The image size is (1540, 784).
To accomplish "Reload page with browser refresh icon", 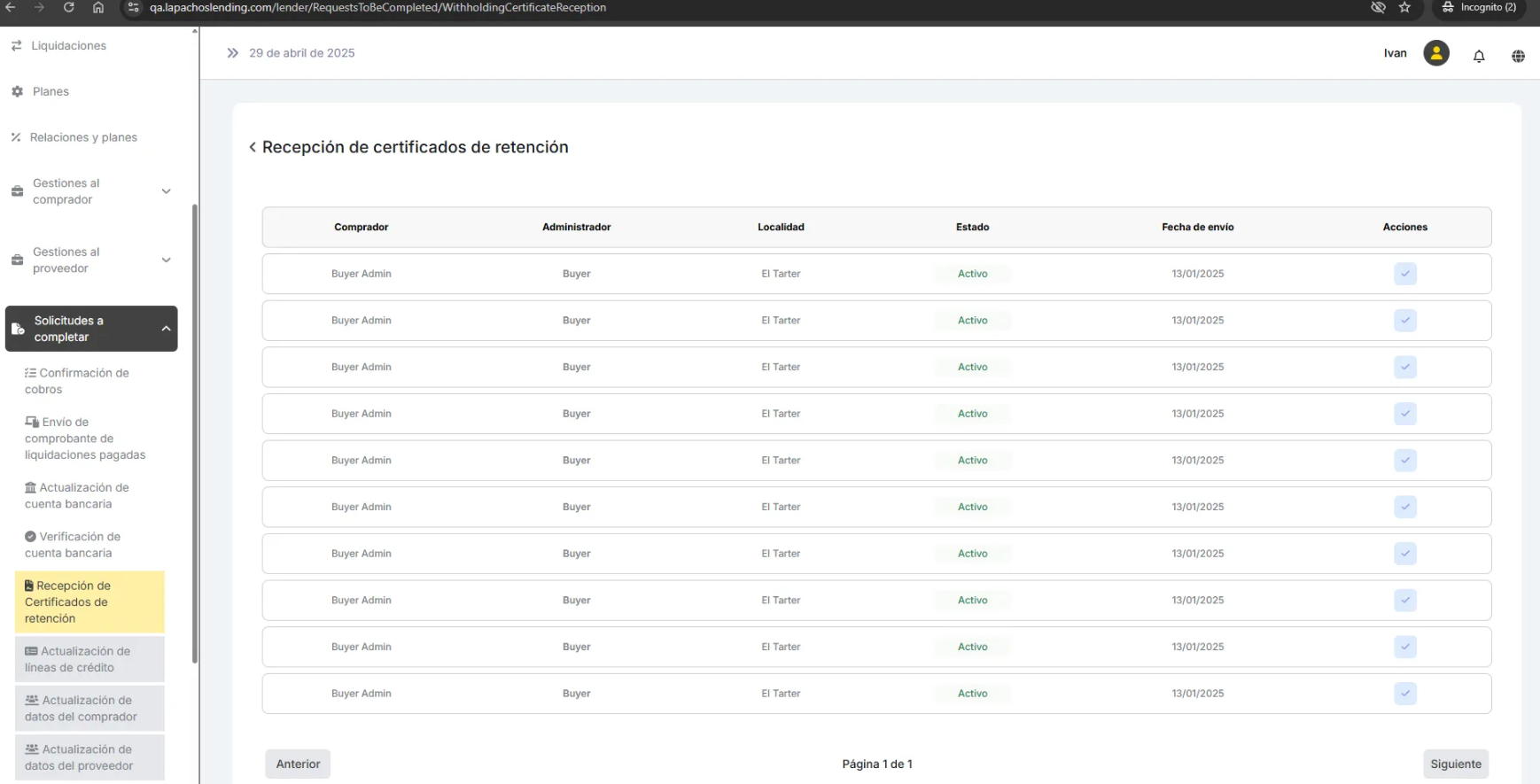I will [68, 7].
